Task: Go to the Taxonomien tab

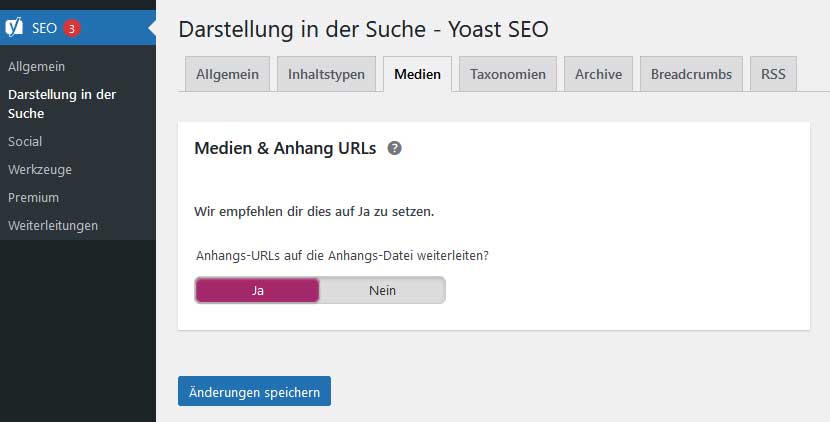Action: (508, 74)
